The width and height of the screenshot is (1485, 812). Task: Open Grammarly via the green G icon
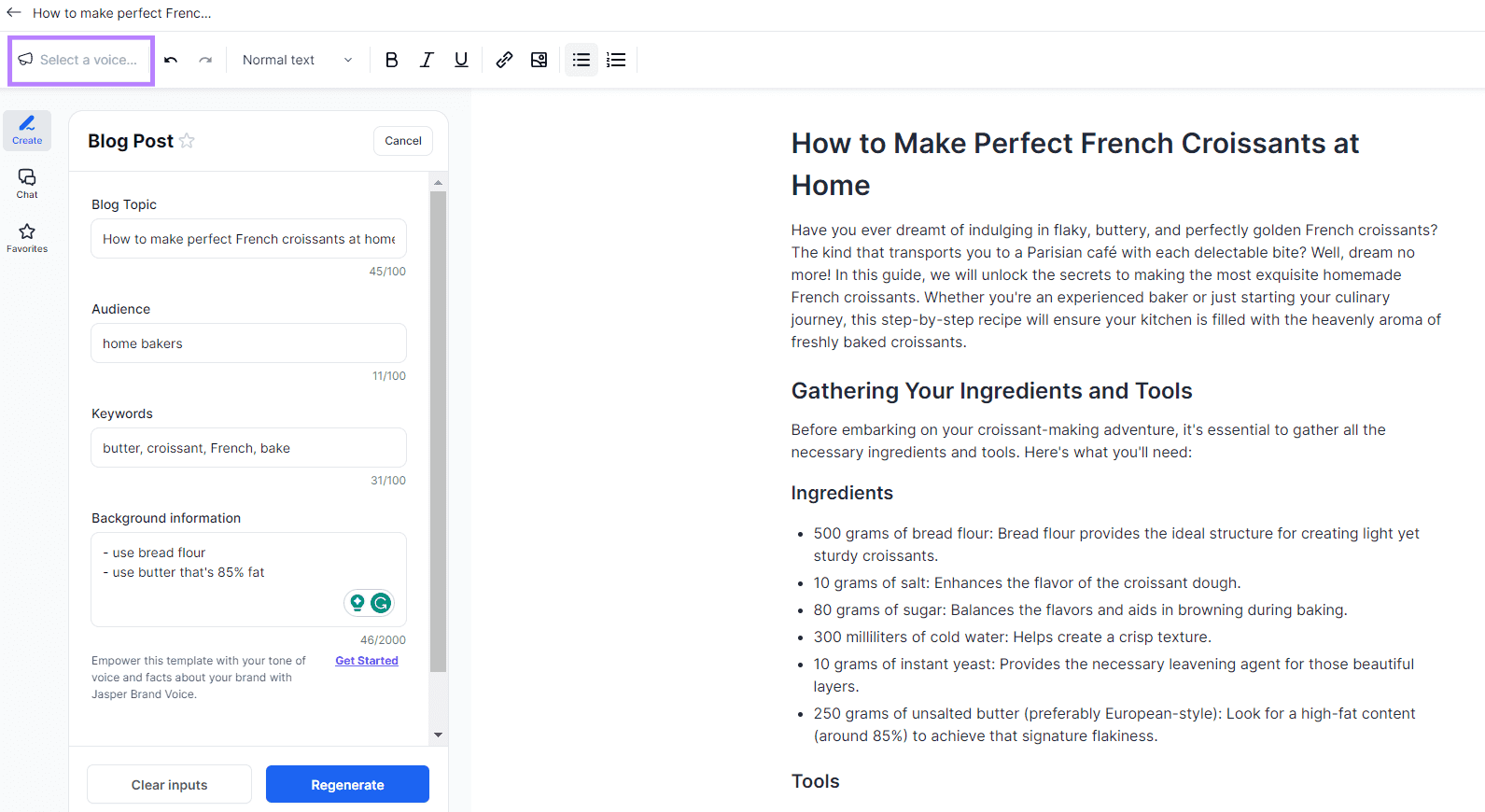coord(382,603)
